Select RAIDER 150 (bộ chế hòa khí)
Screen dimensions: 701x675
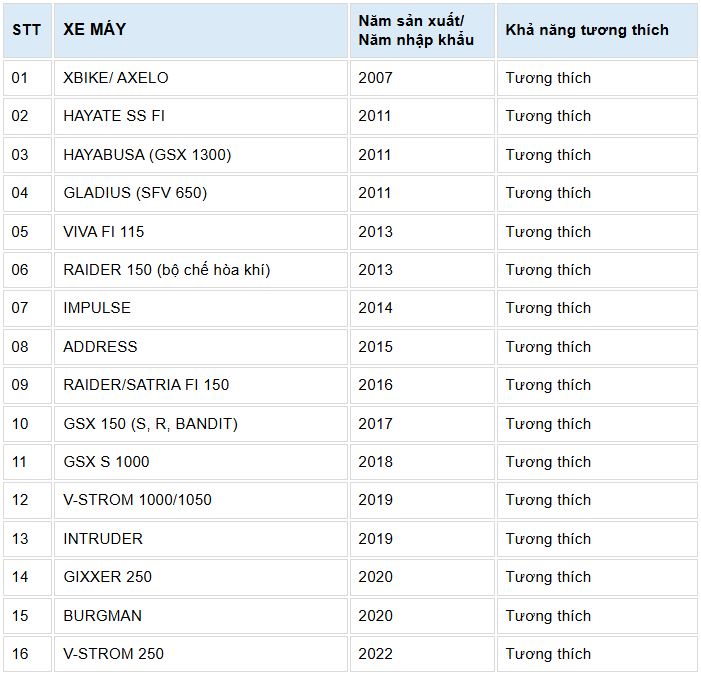(201, 270)
